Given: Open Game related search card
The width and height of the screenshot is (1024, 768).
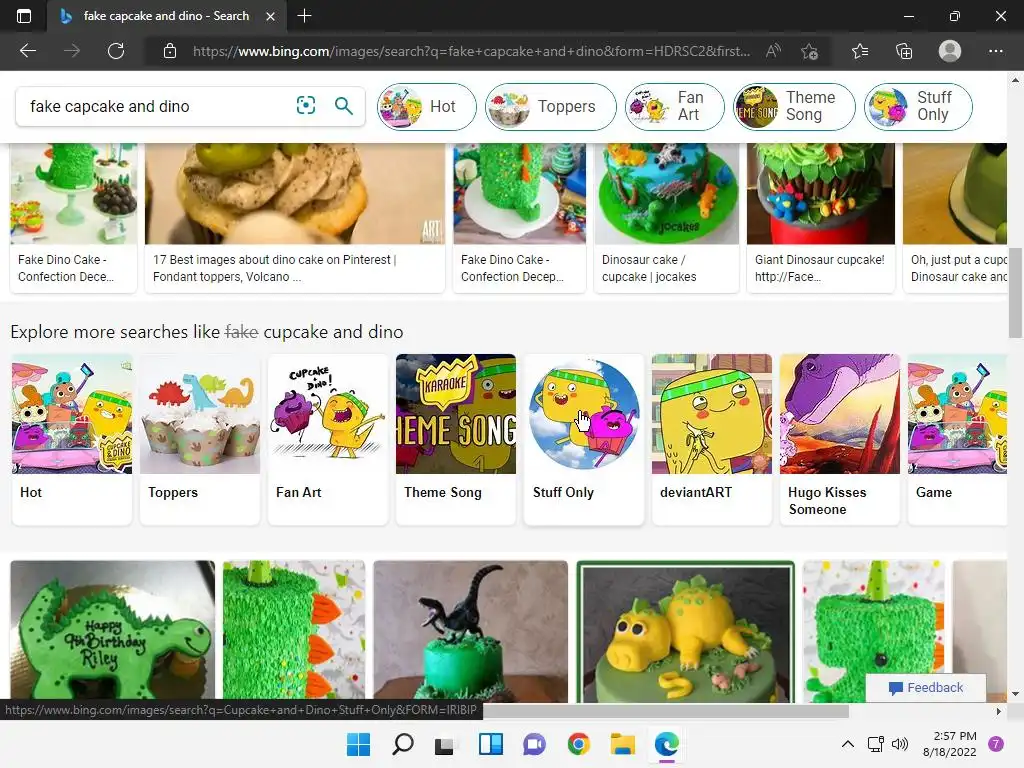Looking at the screenshot, I should [x=957, y=439].
